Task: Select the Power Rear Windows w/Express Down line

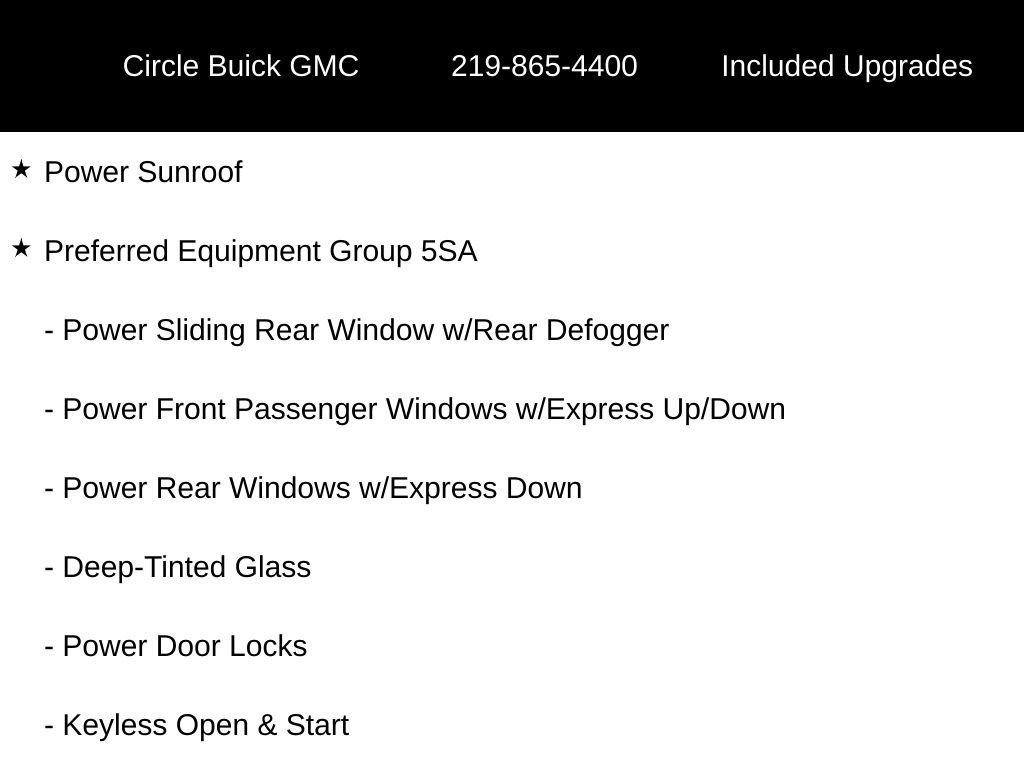Action: pyautogui.click(x=322, y=488)
